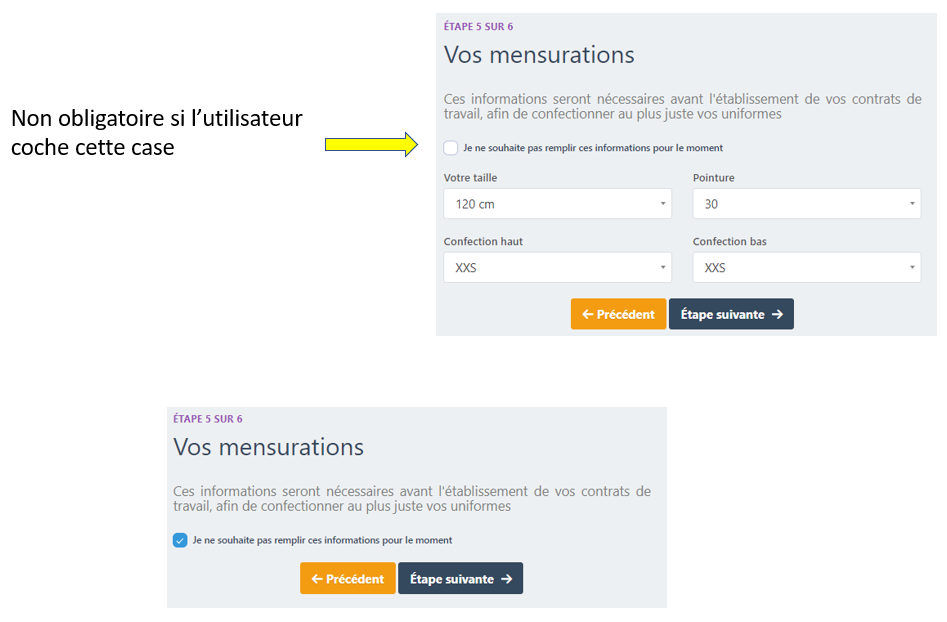Select the lower "ÉTAPE 5 SUR 6" label
The height and width of the screenshot is (622, 947).
click(208, 419)
